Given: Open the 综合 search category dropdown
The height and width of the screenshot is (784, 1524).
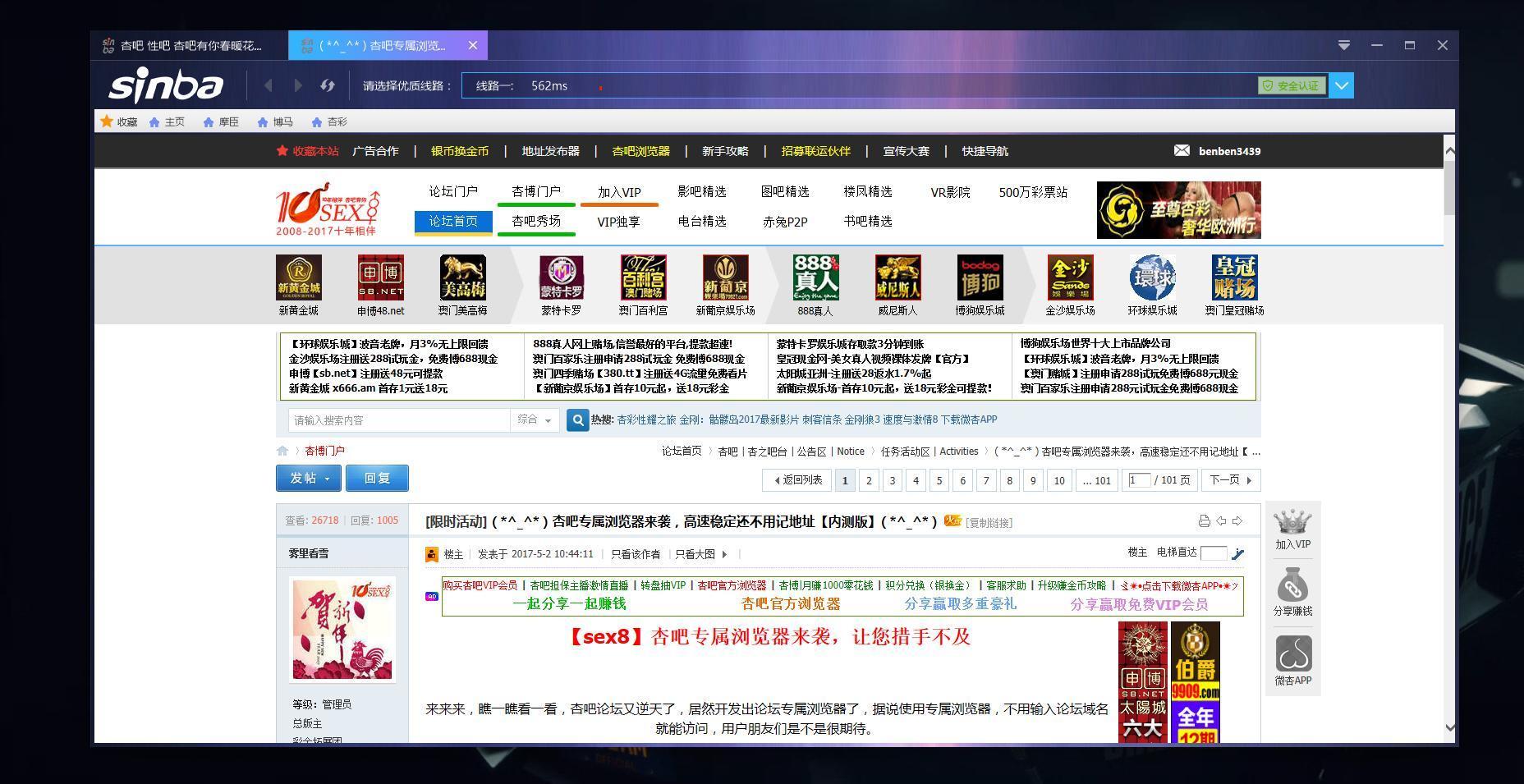Looking at the screenshot, I should click(535, 420).
